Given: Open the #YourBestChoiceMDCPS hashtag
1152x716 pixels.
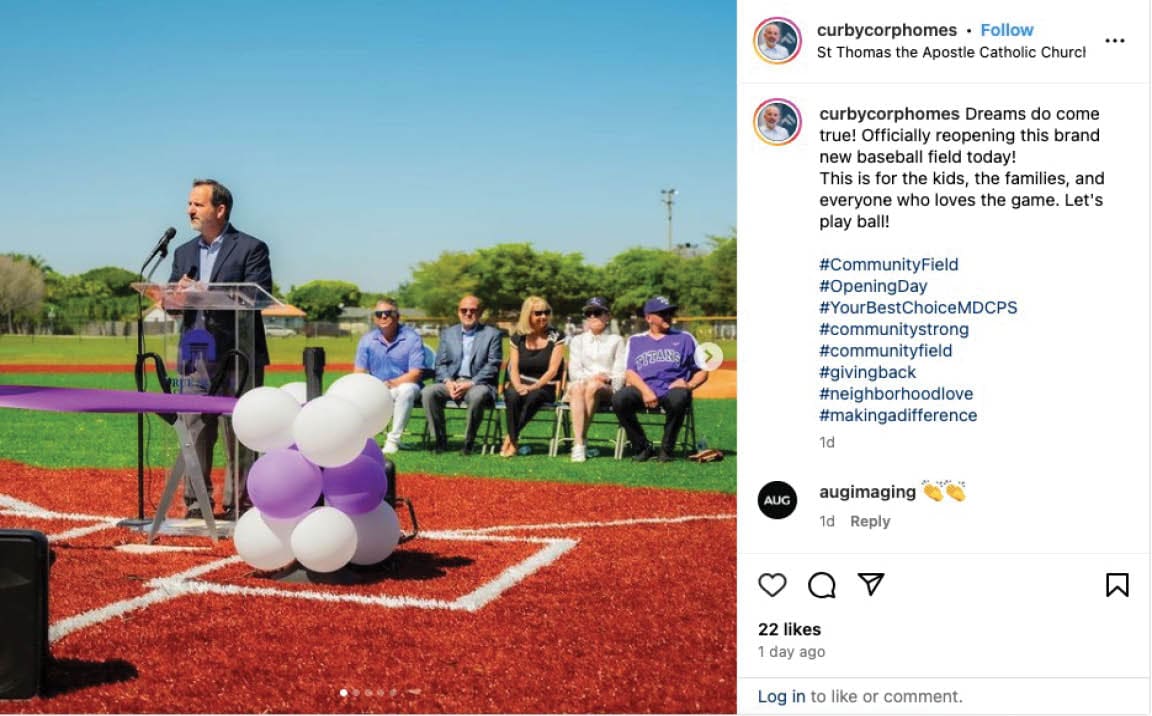Looking at the screenshot, I should pyautogui.click(x=918, y=308).
